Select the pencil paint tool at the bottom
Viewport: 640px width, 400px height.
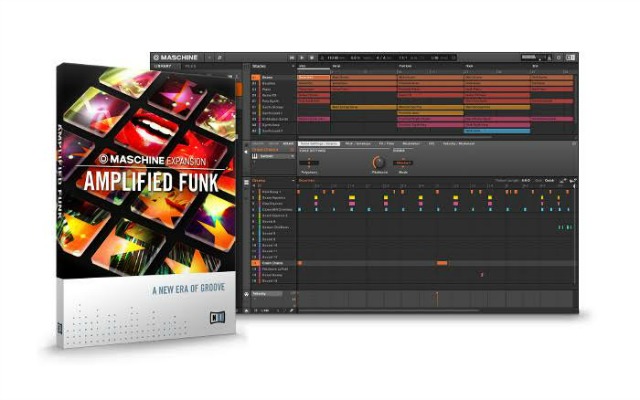tap(291, 311)
